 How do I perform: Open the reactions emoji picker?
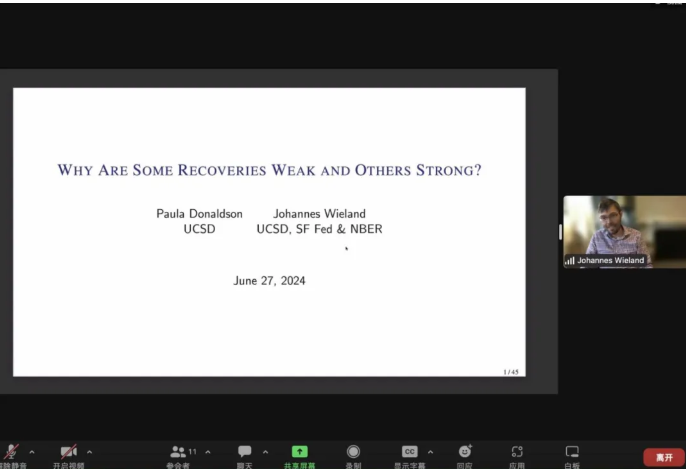click(x=464, y=452)
